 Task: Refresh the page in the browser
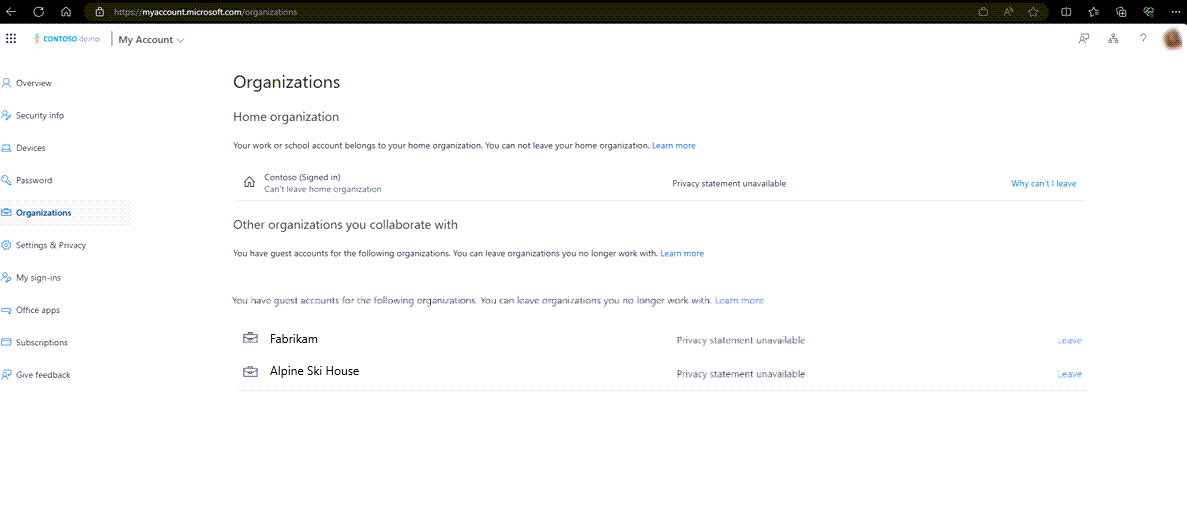pos(38,12)
